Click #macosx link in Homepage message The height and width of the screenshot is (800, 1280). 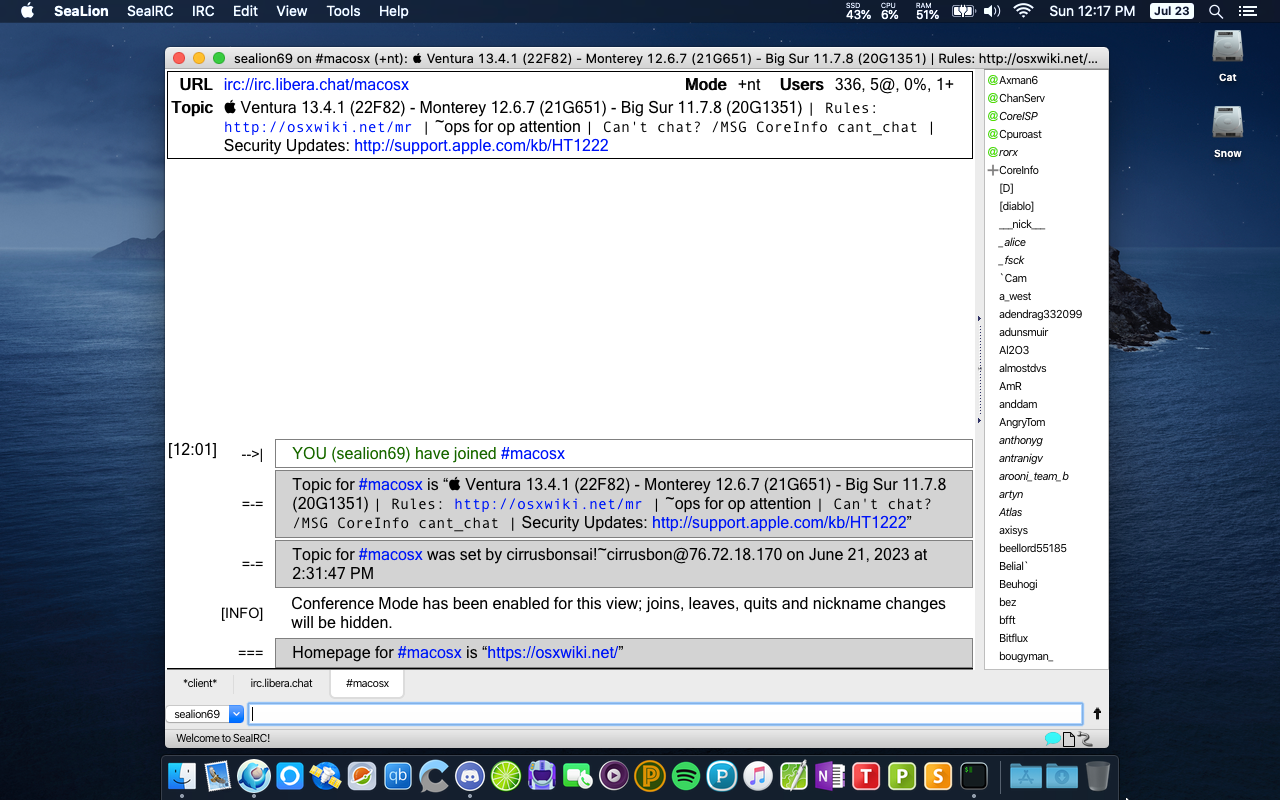click(x=430, y=653)
